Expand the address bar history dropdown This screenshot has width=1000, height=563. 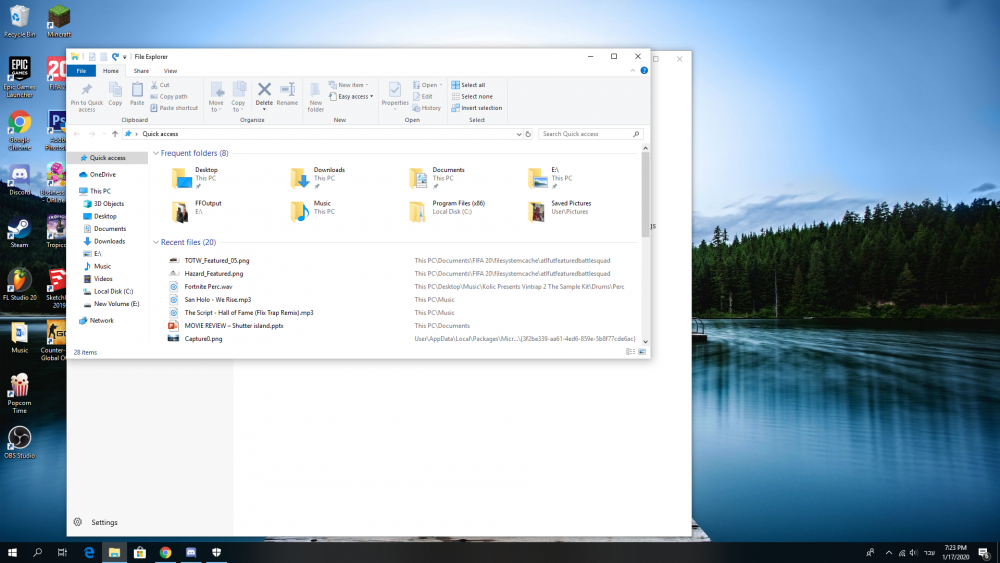[x=518, y=134]
